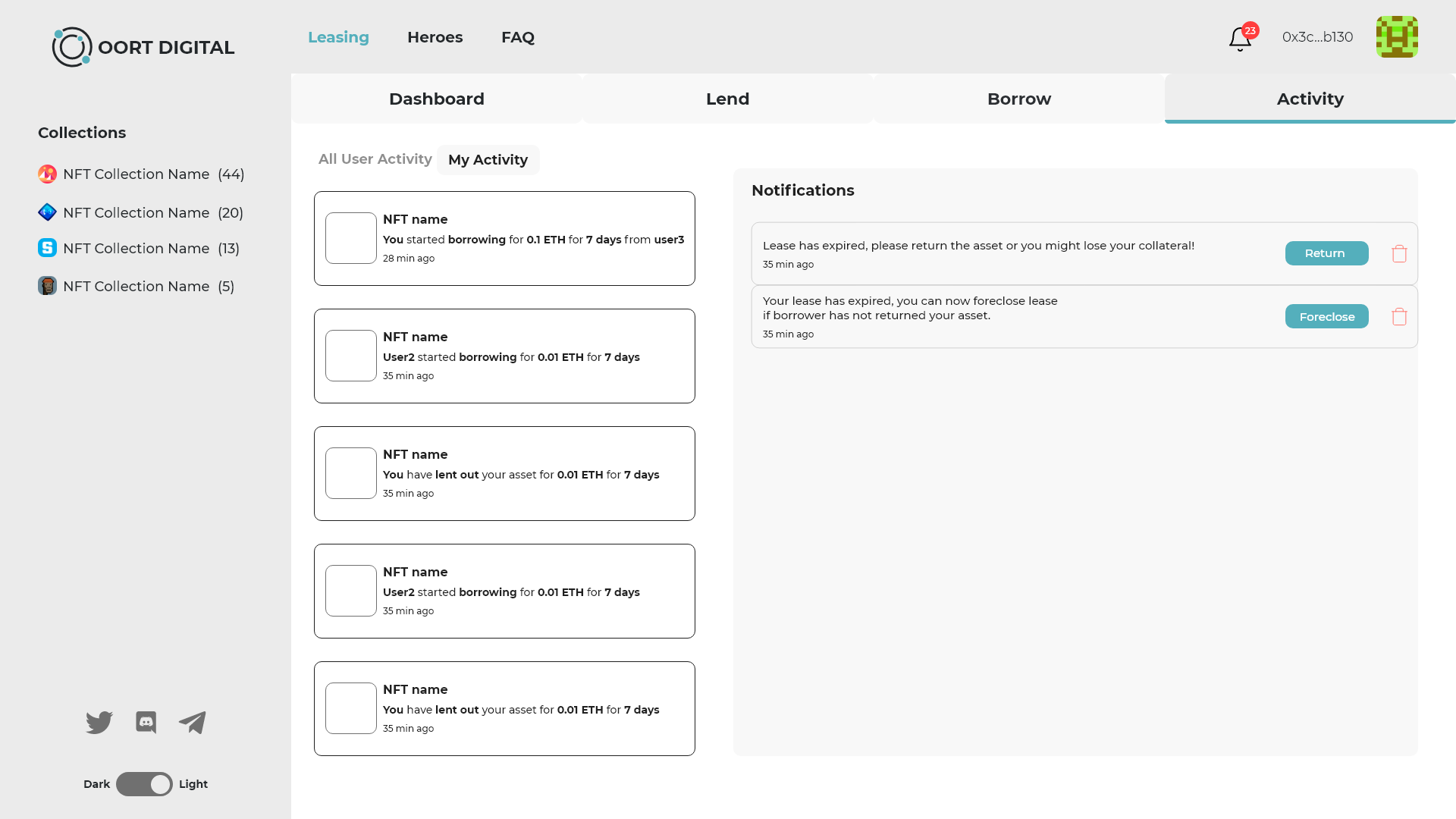Delete the lease-expired Return notification

click(x=1399, y=253)
